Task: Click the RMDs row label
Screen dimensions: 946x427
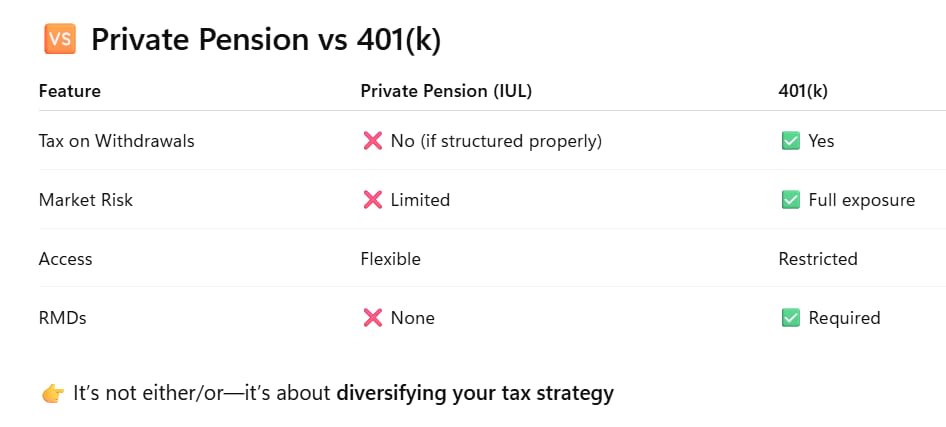Action: point(63,318)
